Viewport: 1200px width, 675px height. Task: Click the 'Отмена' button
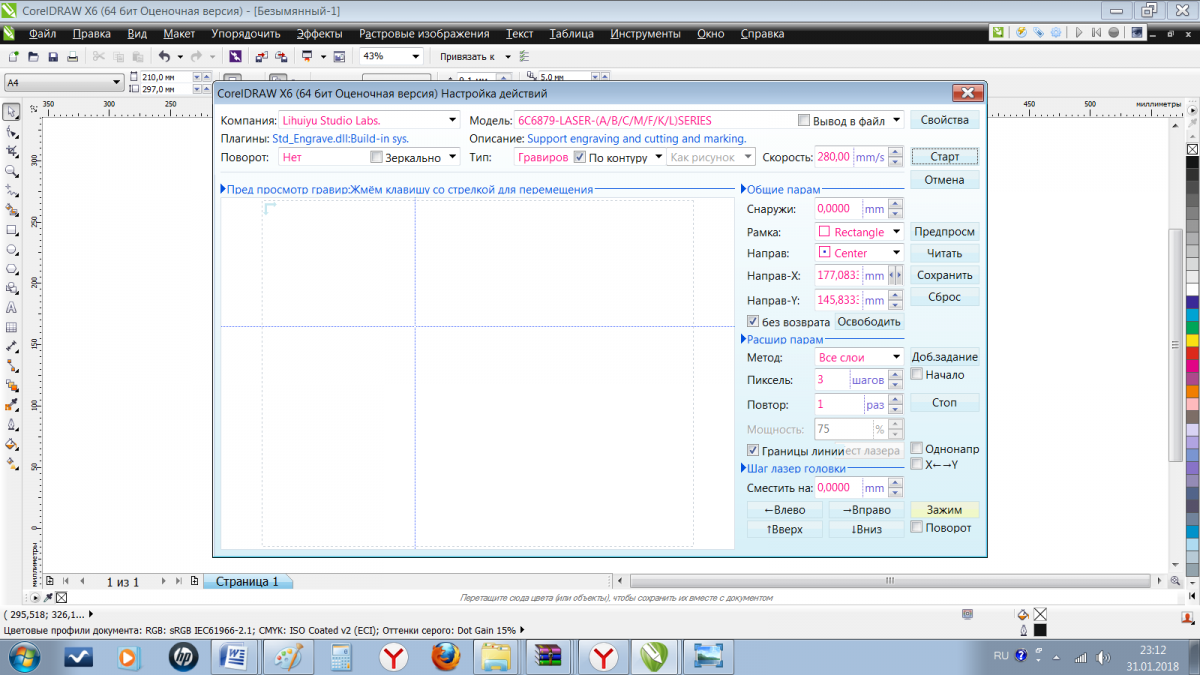944,181
